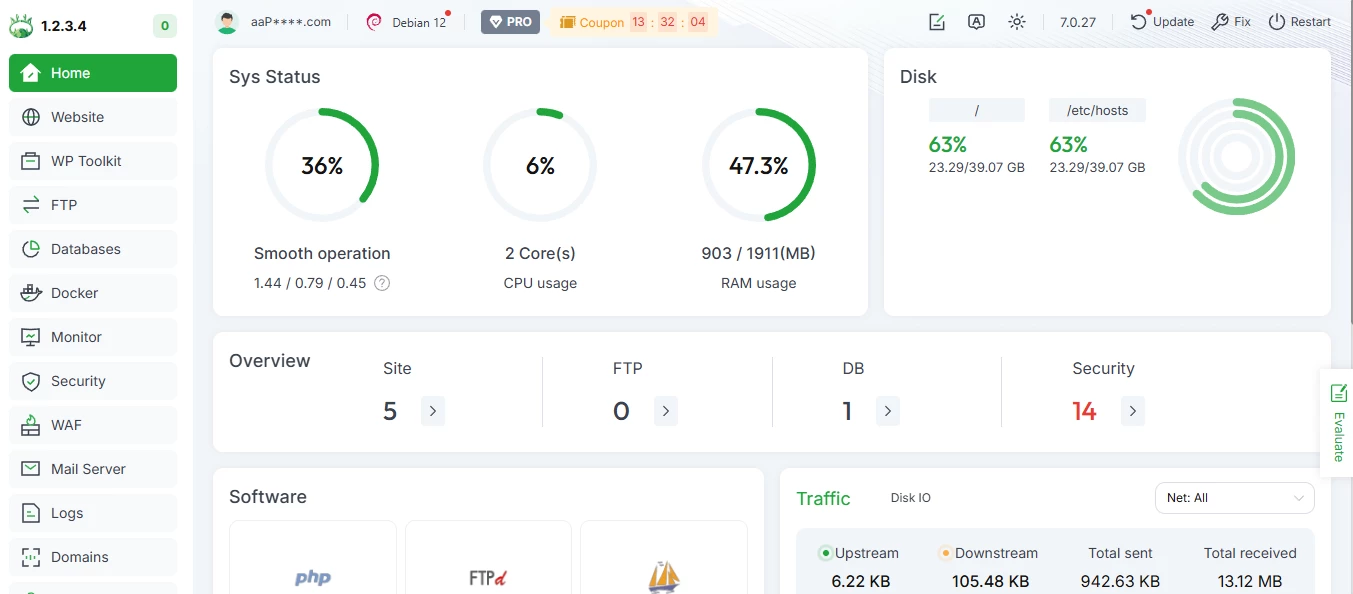The width and height of the screenshot is (1353, 594).
Task: Switch to the /etc/hosts disk tab
Action: click(x=1096, y=110)
